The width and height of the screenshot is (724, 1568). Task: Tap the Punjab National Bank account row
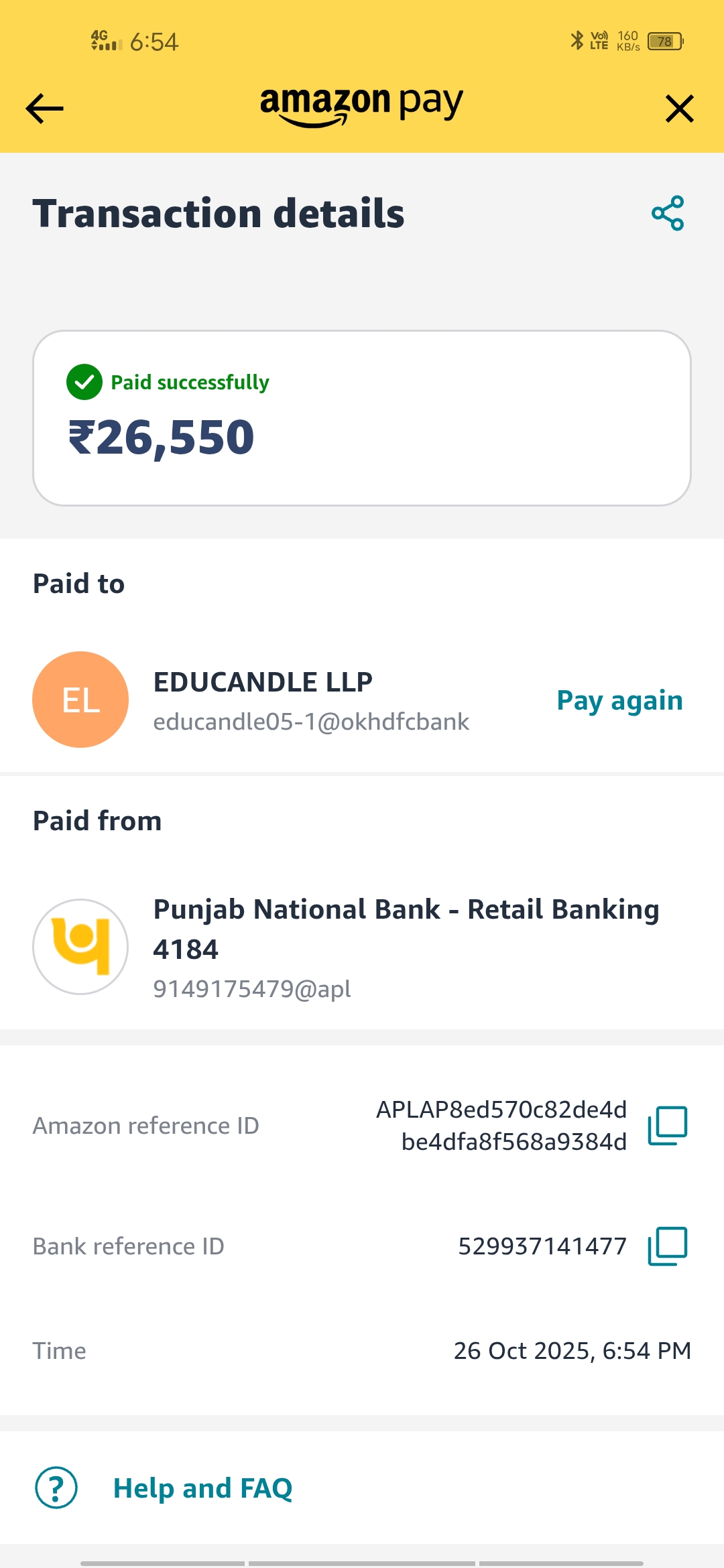406,929
